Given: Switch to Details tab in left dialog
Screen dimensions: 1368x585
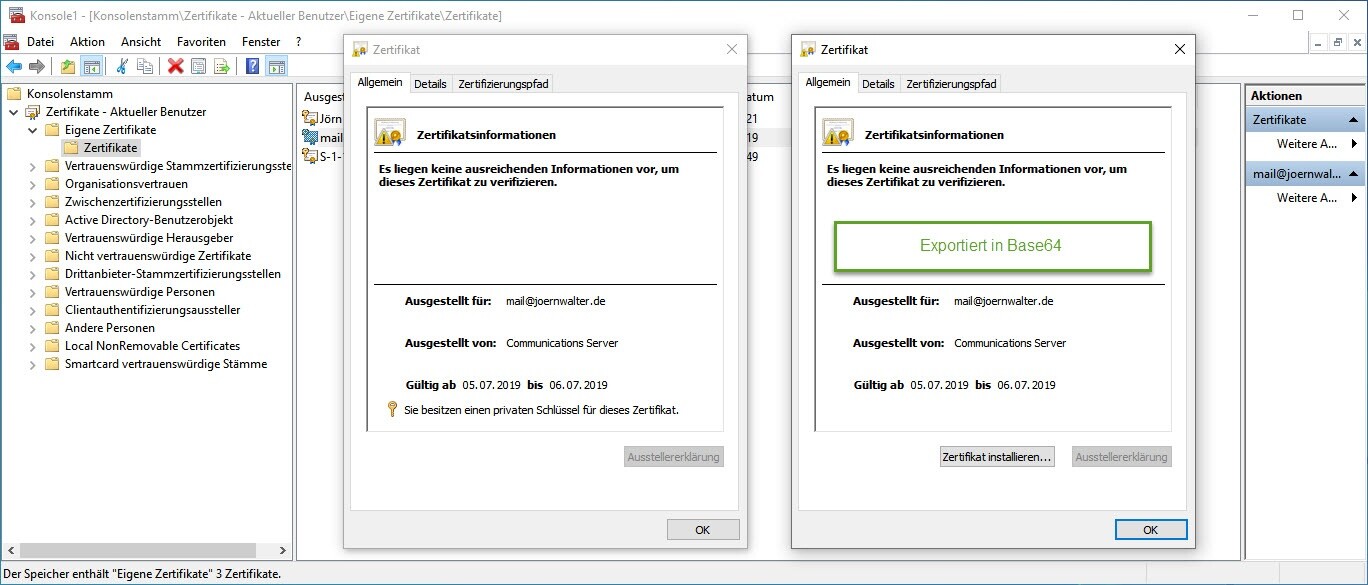Looking at the screenshot, I should pyautogui.click(x=430, y=84).
